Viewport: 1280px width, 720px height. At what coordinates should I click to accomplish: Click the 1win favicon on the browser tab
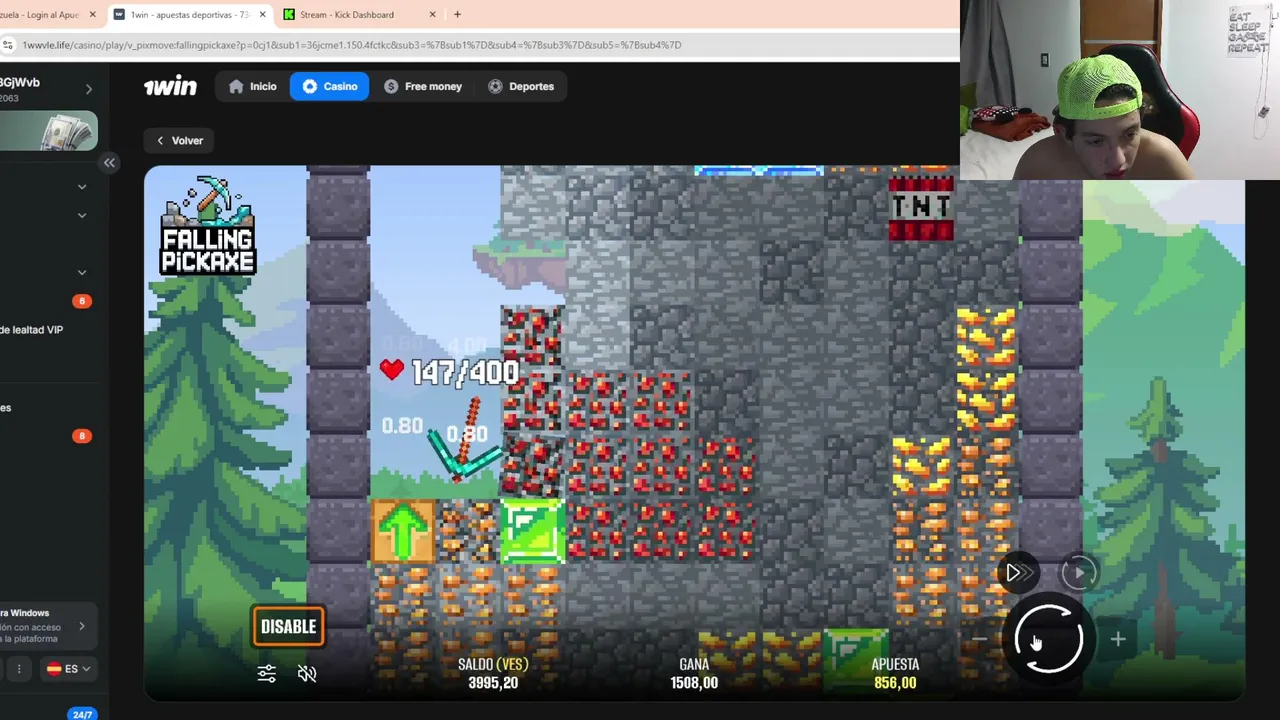point(119,15)
